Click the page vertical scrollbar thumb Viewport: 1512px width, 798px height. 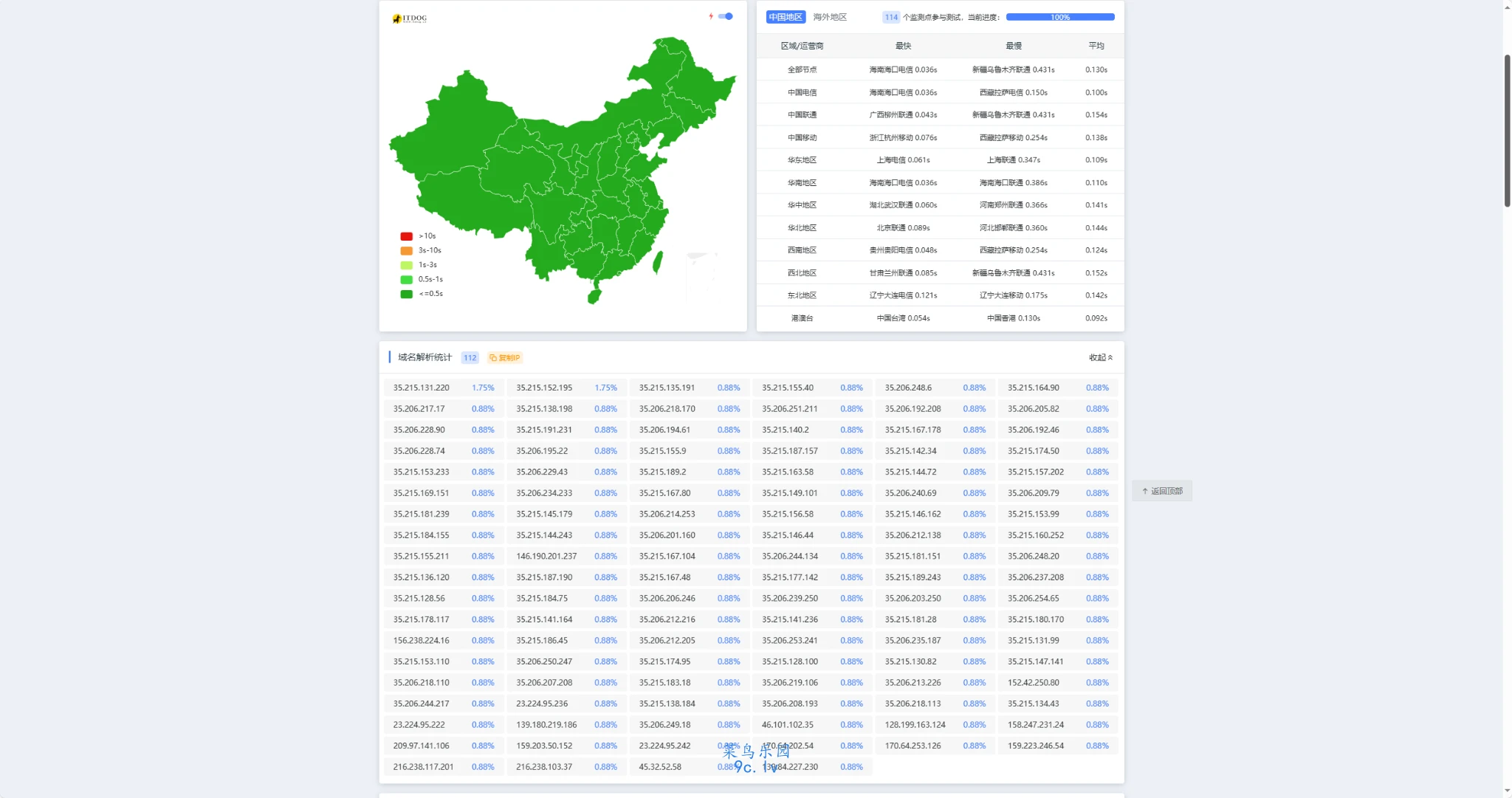[1507, 129]
